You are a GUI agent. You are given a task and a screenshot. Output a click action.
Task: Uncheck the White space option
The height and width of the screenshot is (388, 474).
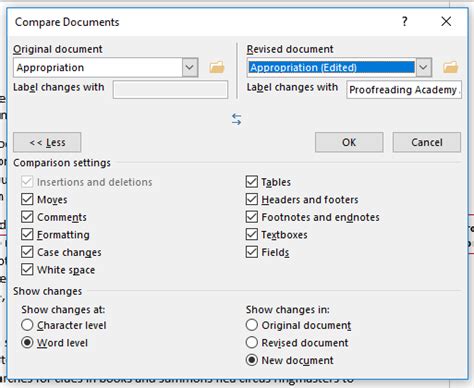(27, 269)
